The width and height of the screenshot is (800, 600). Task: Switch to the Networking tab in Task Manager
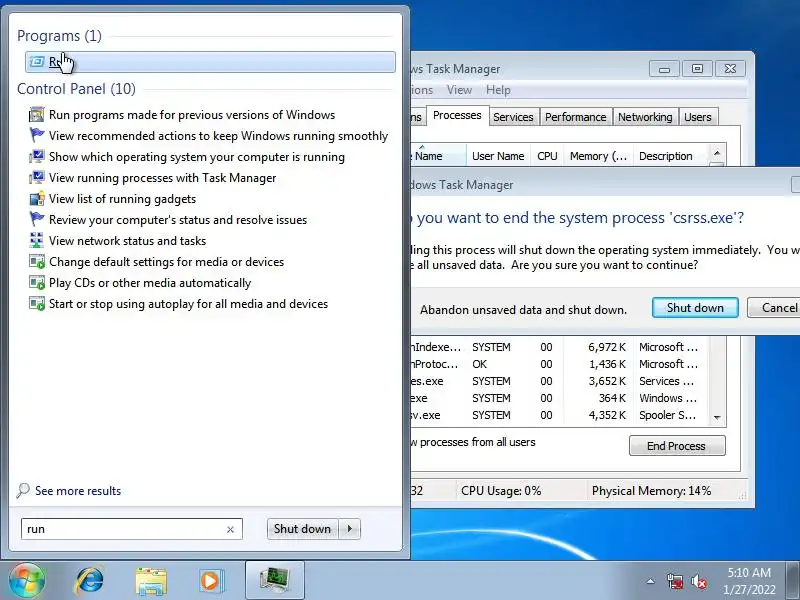click(x=645, y=117)
